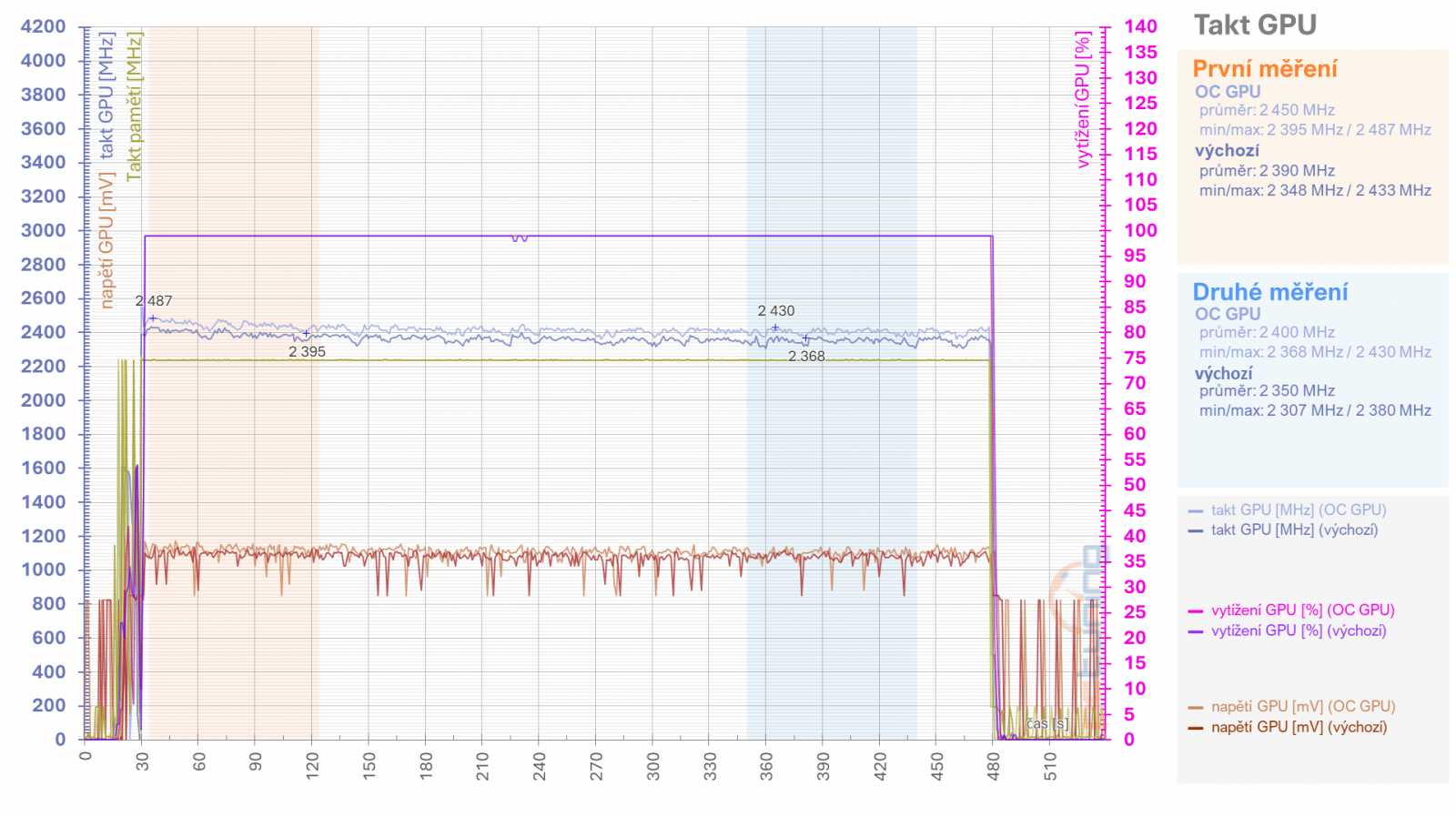Click the '480' time axis tick

click(994, 767)
